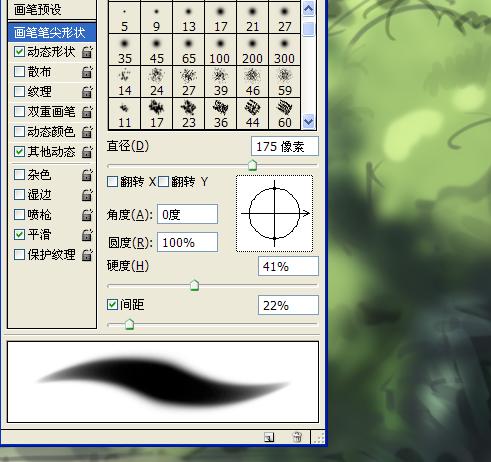
Task: Select the size 60 textured brush tip
Action: pyautogui.click(x=285, y=114)
